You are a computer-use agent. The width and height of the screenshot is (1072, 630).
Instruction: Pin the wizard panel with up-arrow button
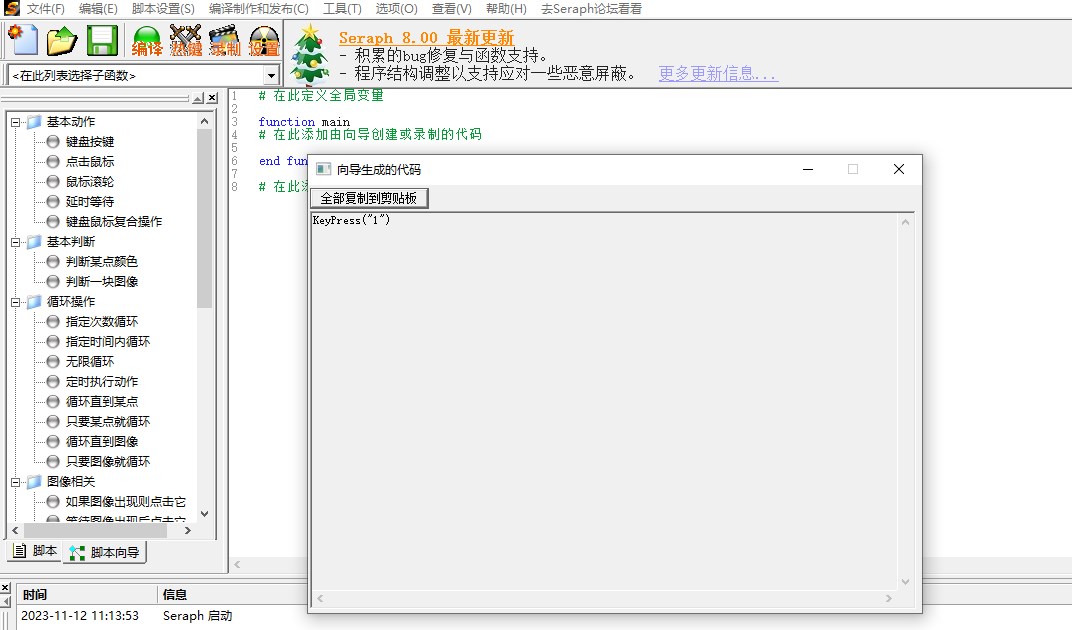point(198,99)
